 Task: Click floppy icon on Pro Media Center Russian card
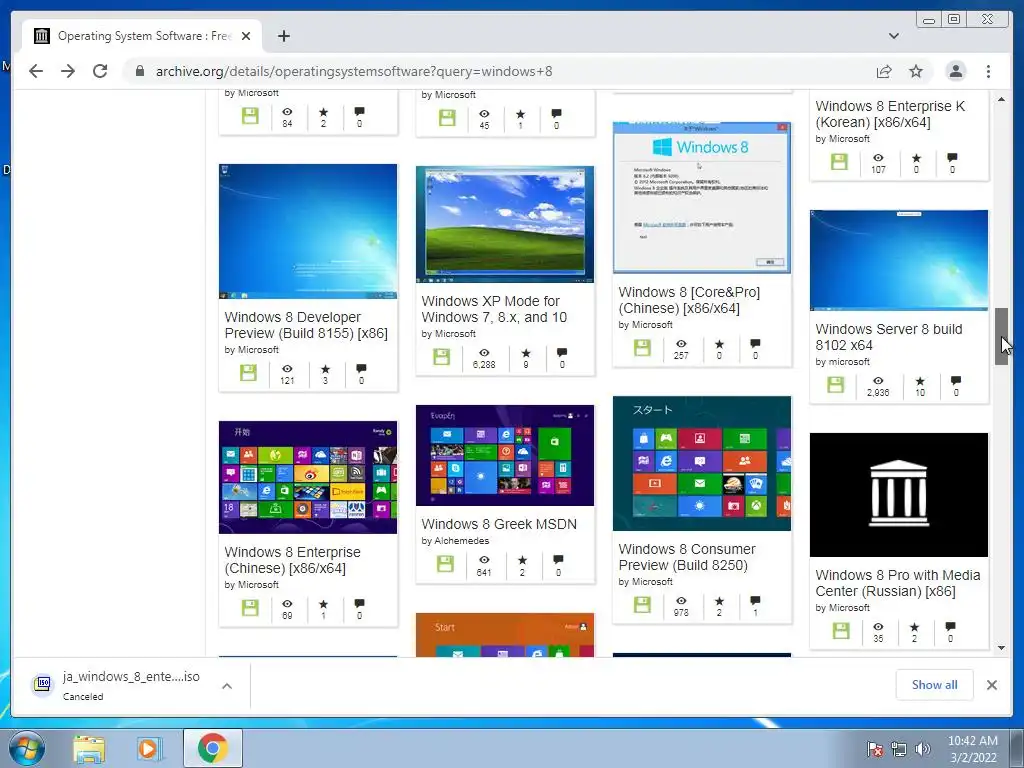tap(841, 631)
